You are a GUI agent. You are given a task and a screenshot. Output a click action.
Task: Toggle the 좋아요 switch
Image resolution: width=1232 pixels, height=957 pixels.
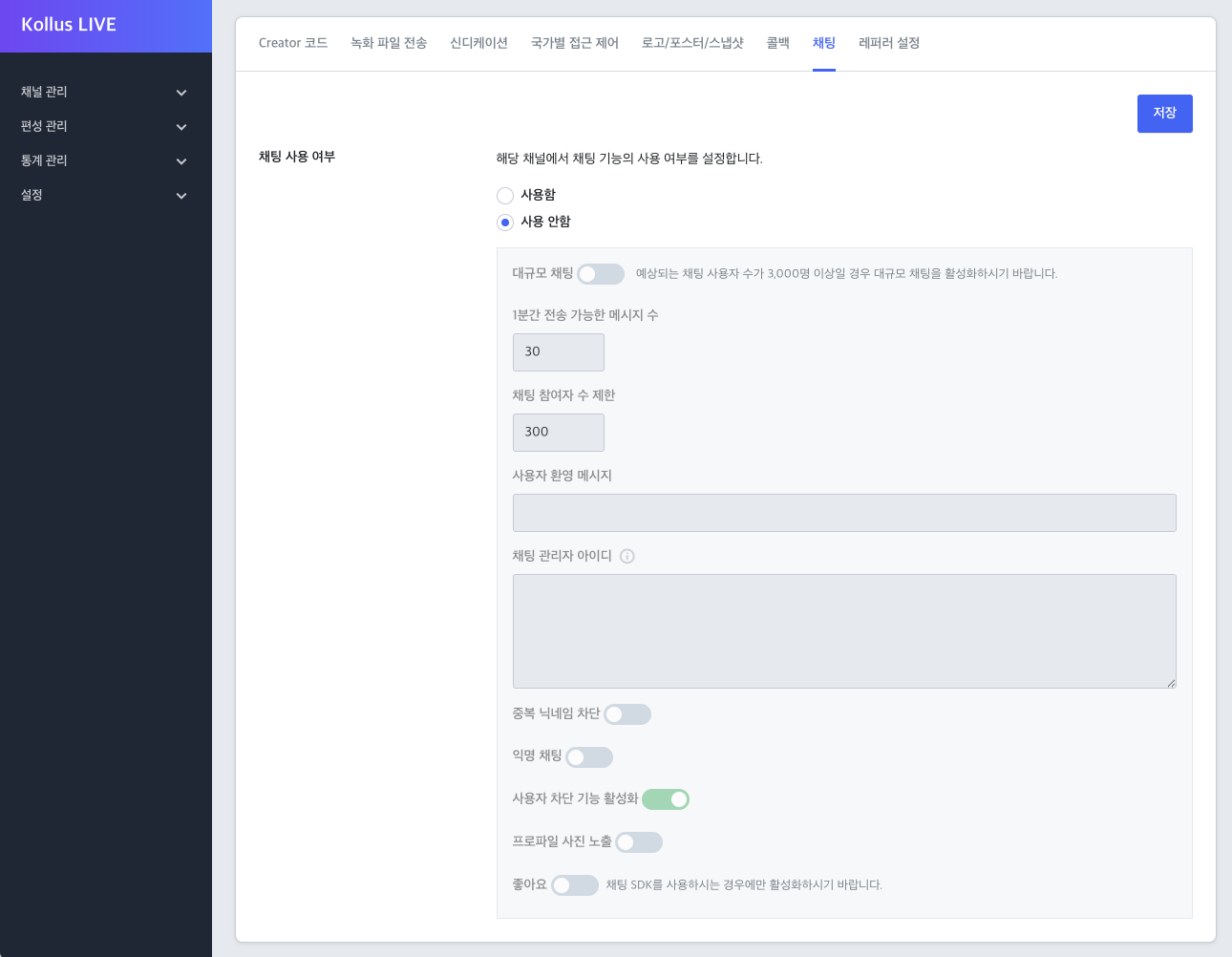(575, 885)
